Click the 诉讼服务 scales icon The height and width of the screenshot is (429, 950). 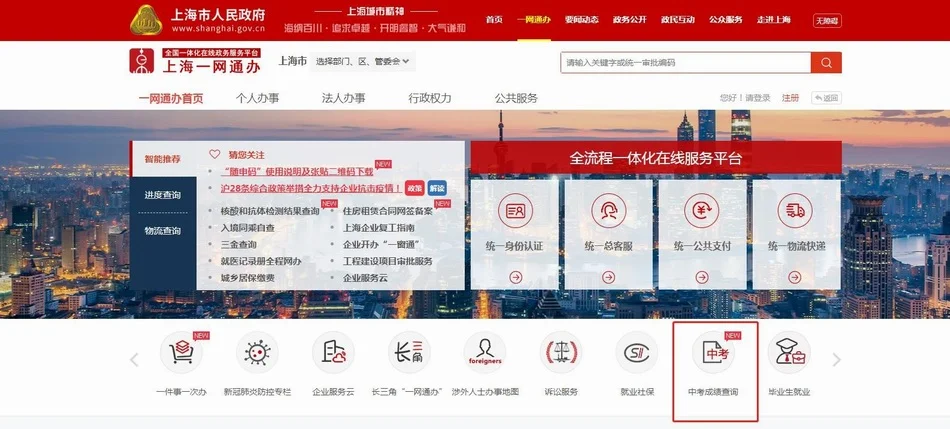(561, 354)
